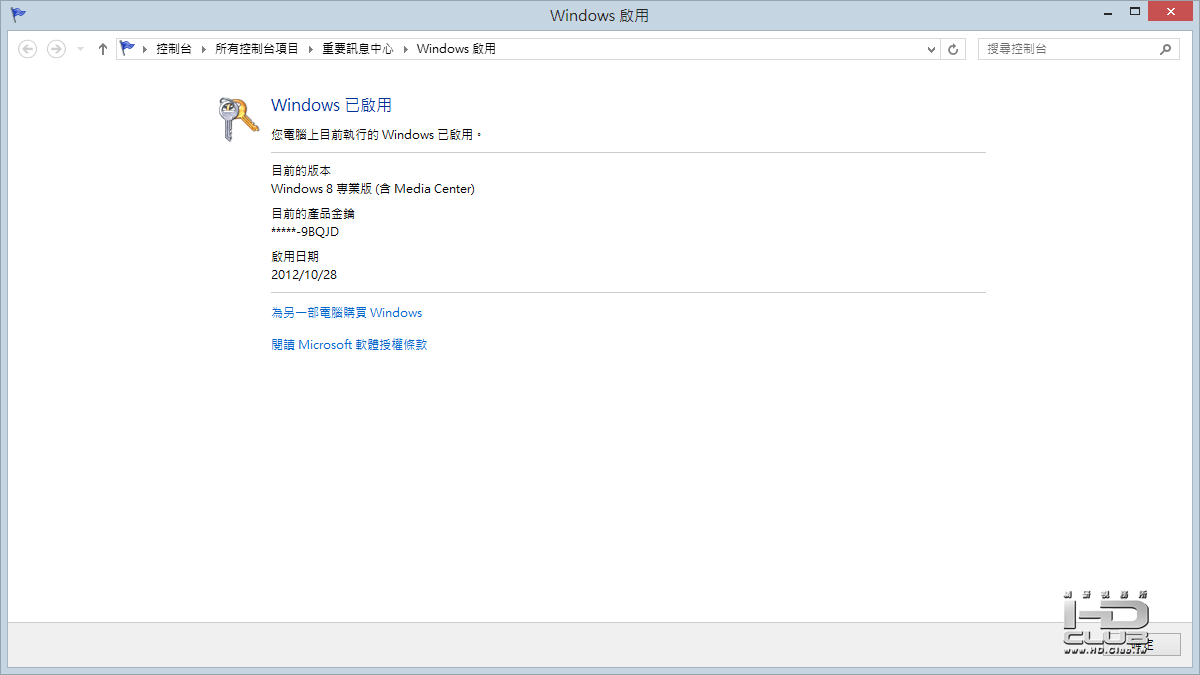This screenshot has width=1200, height=675.
Task: Click product key text *****-9BQJD
Action: [x=305, y=232]
